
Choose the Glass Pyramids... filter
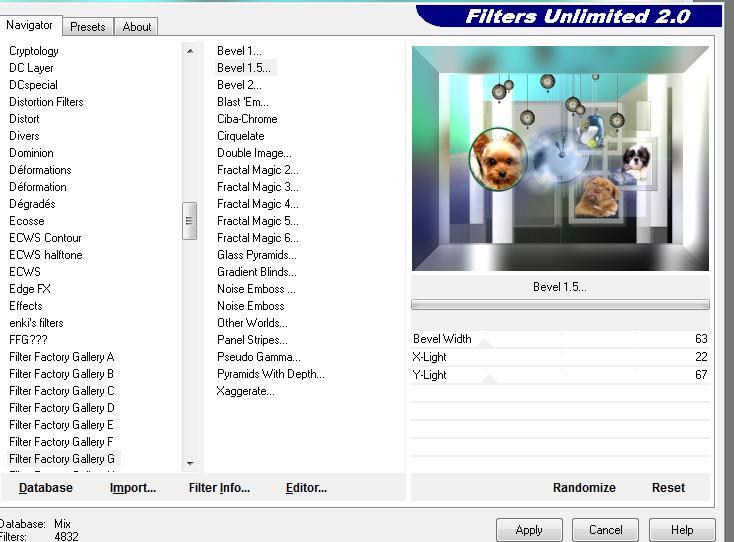[x=257, y=255]
